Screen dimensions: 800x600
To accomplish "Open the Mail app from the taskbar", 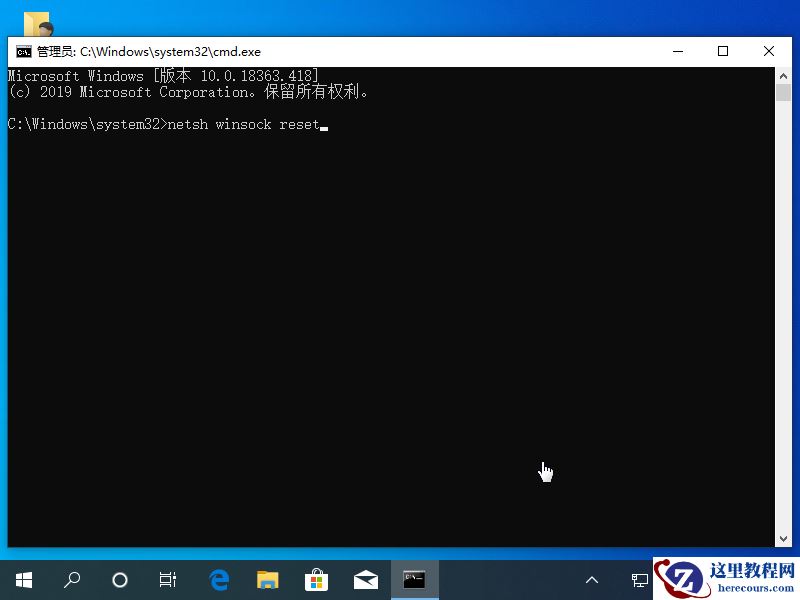I will click(x=365, y=580).
